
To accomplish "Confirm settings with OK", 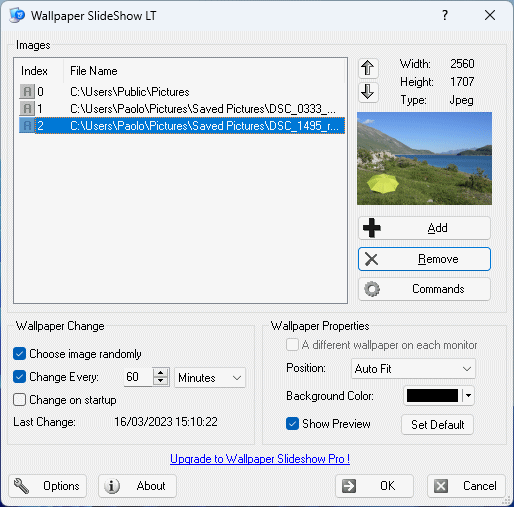I will 374,486.
